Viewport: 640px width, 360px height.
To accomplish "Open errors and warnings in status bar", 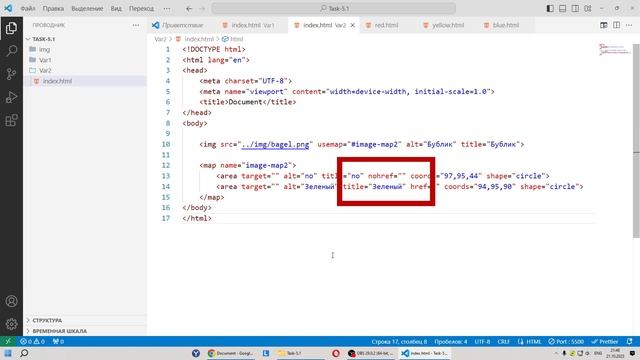I will pos(32,341).
